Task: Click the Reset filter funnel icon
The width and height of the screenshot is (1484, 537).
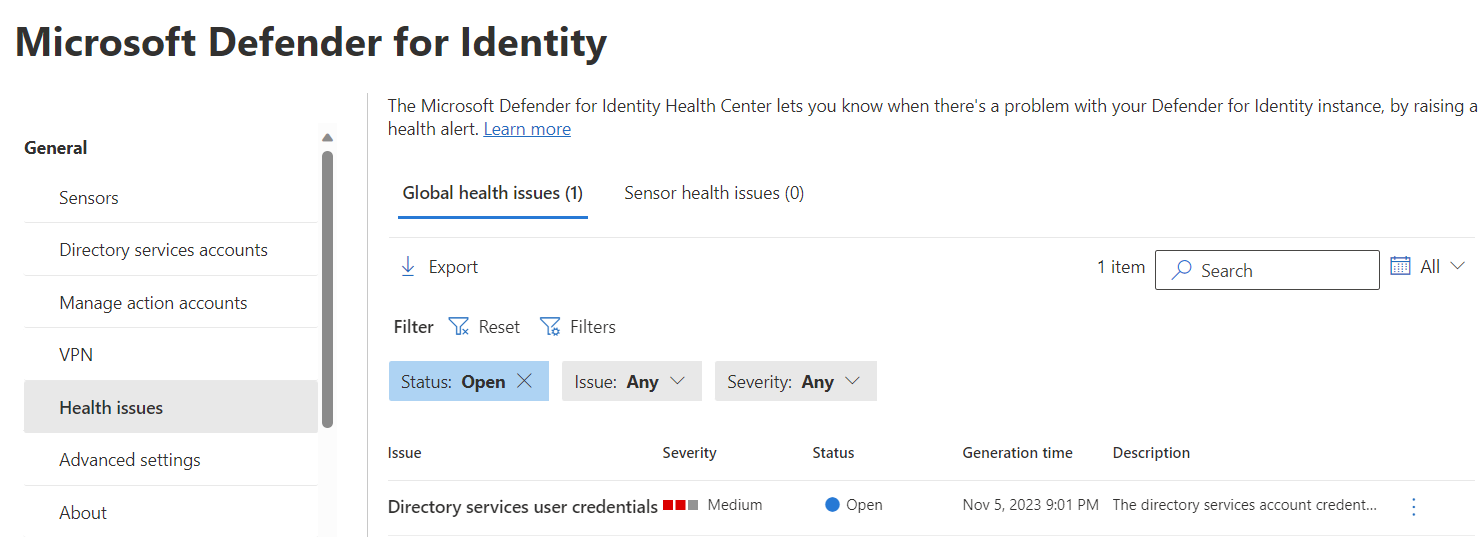Action: 459,327
